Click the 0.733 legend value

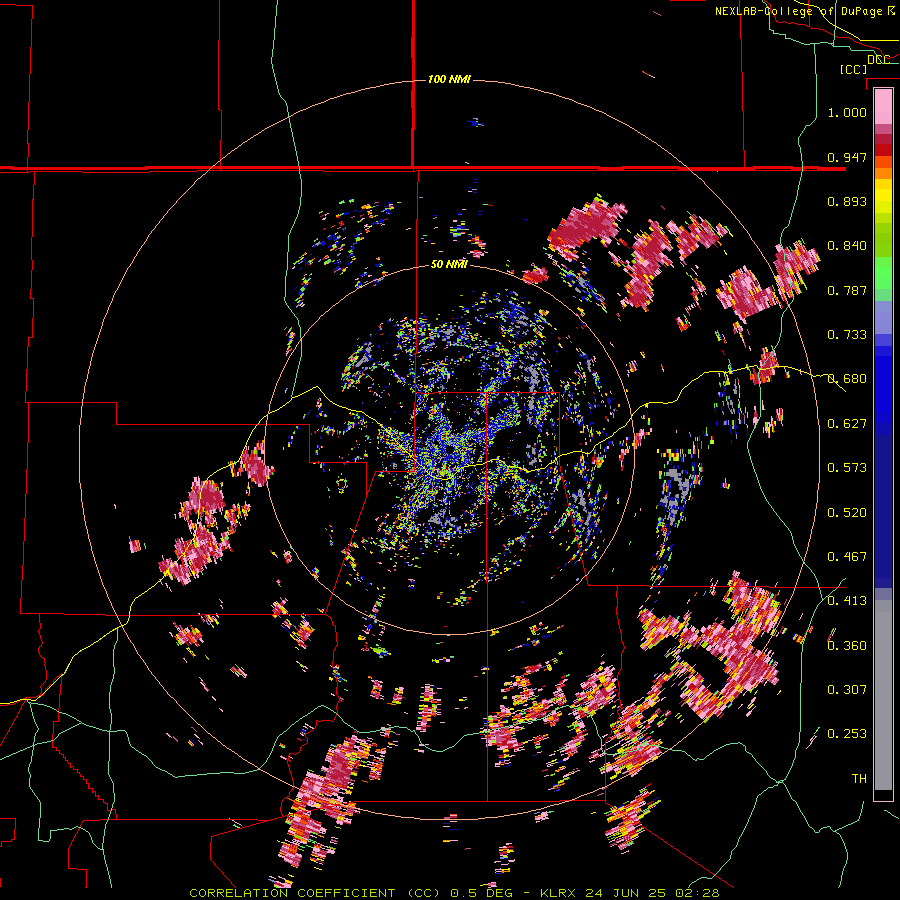847,335
